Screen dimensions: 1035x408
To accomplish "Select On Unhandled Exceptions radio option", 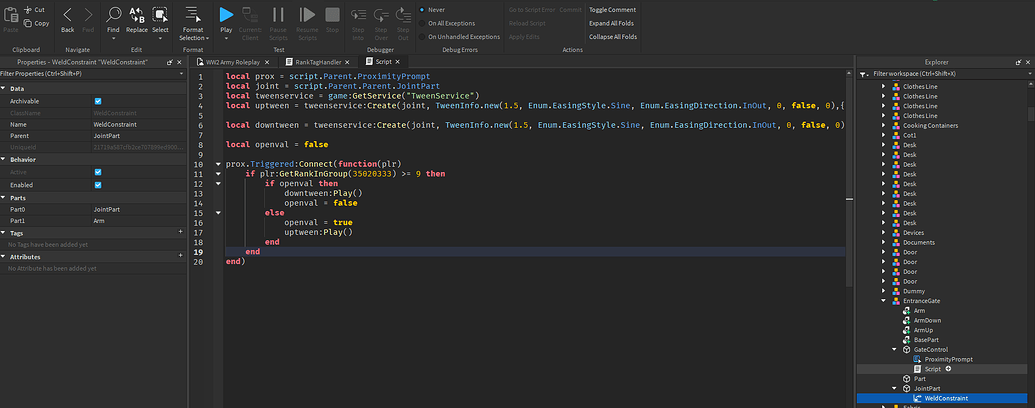I will 422,37.
